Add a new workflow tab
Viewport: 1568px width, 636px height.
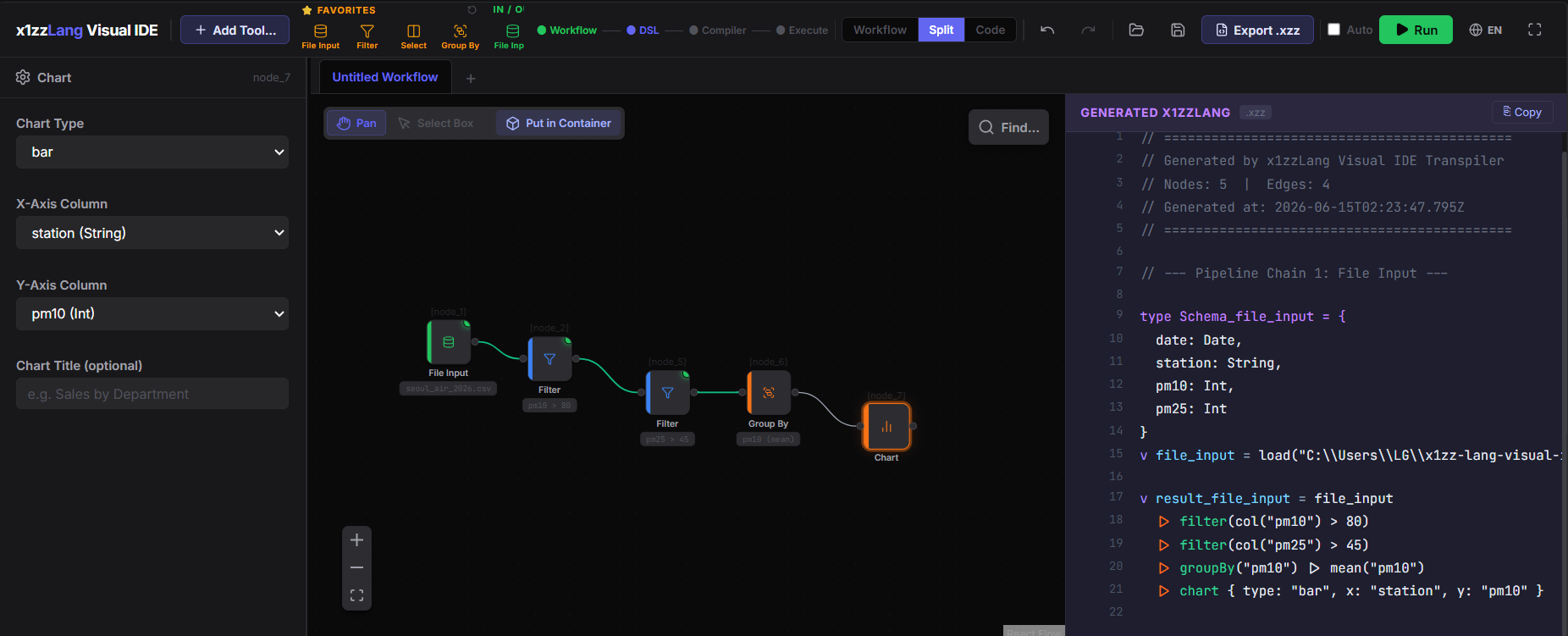click(x=471, y=78)
